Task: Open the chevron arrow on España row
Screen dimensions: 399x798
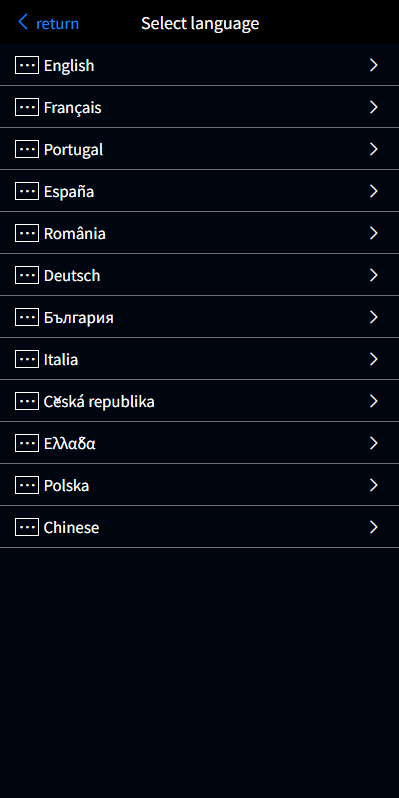Action: (374, 191)
